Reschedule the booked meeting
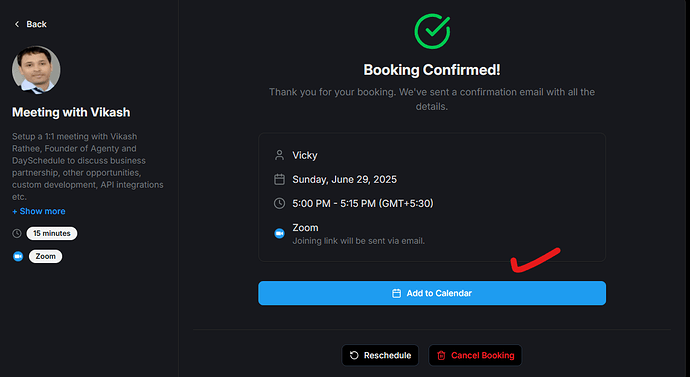This screenshot has height=377, width=690. pos(380,355)
